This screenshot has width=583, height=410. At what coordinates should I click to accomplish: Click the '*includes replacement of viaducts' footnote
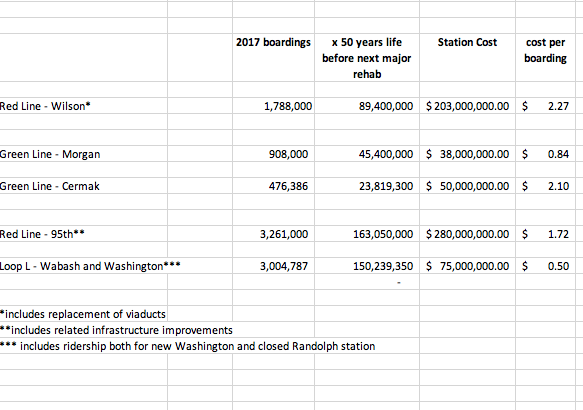(83, 314)
